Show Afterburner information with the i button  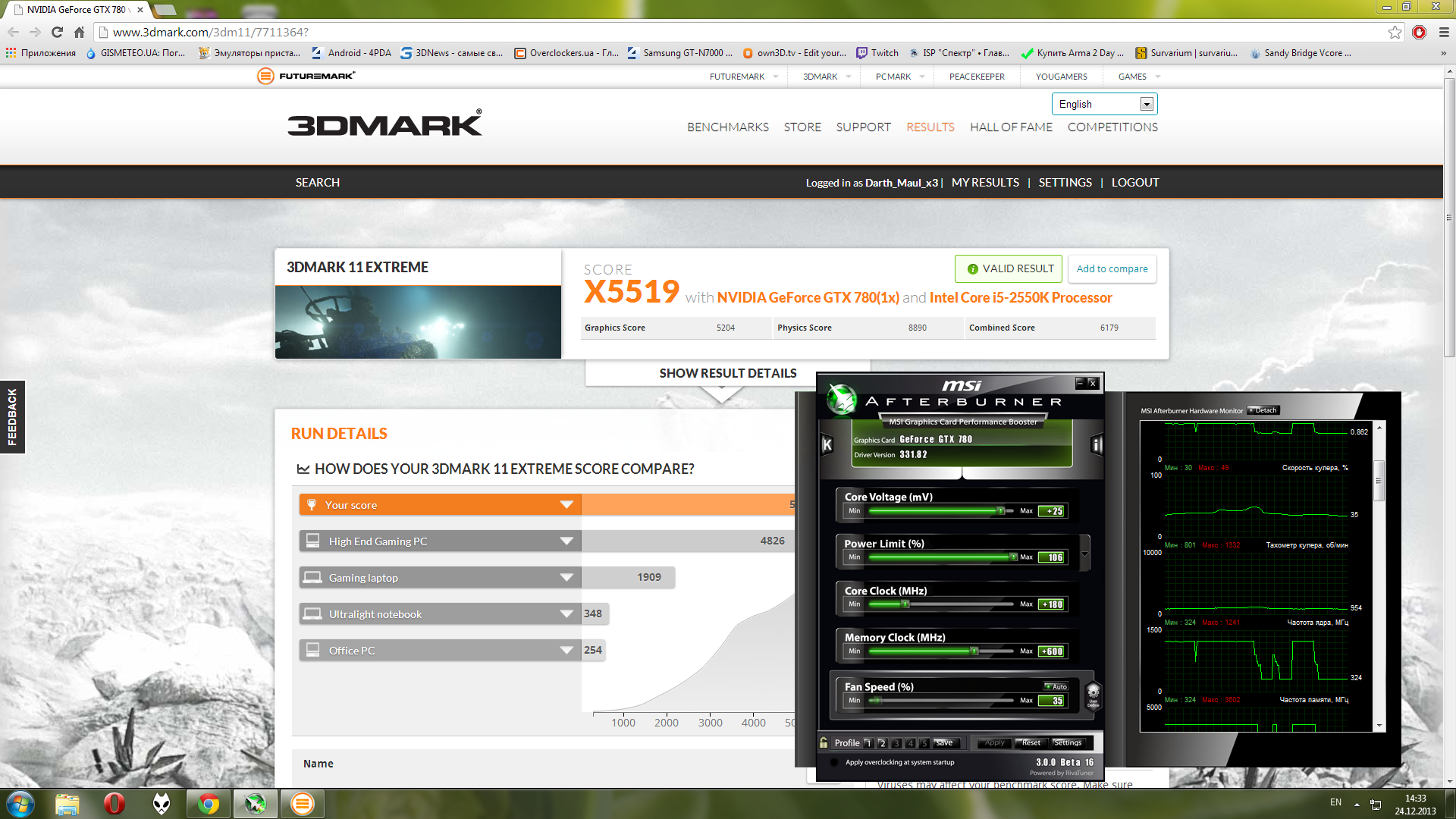[1097, 445]
